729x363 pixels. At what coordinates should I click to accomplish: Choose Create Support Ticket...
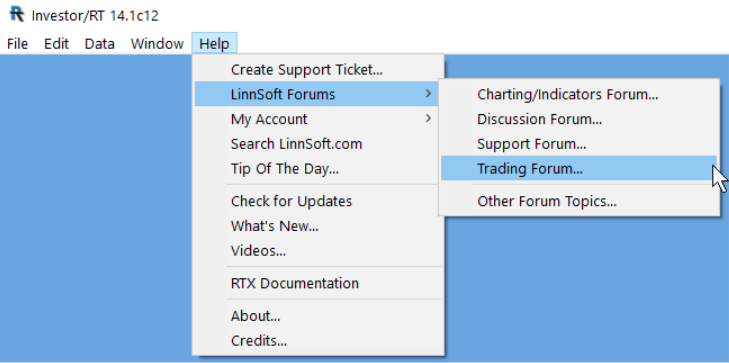[x=318, y=70]
